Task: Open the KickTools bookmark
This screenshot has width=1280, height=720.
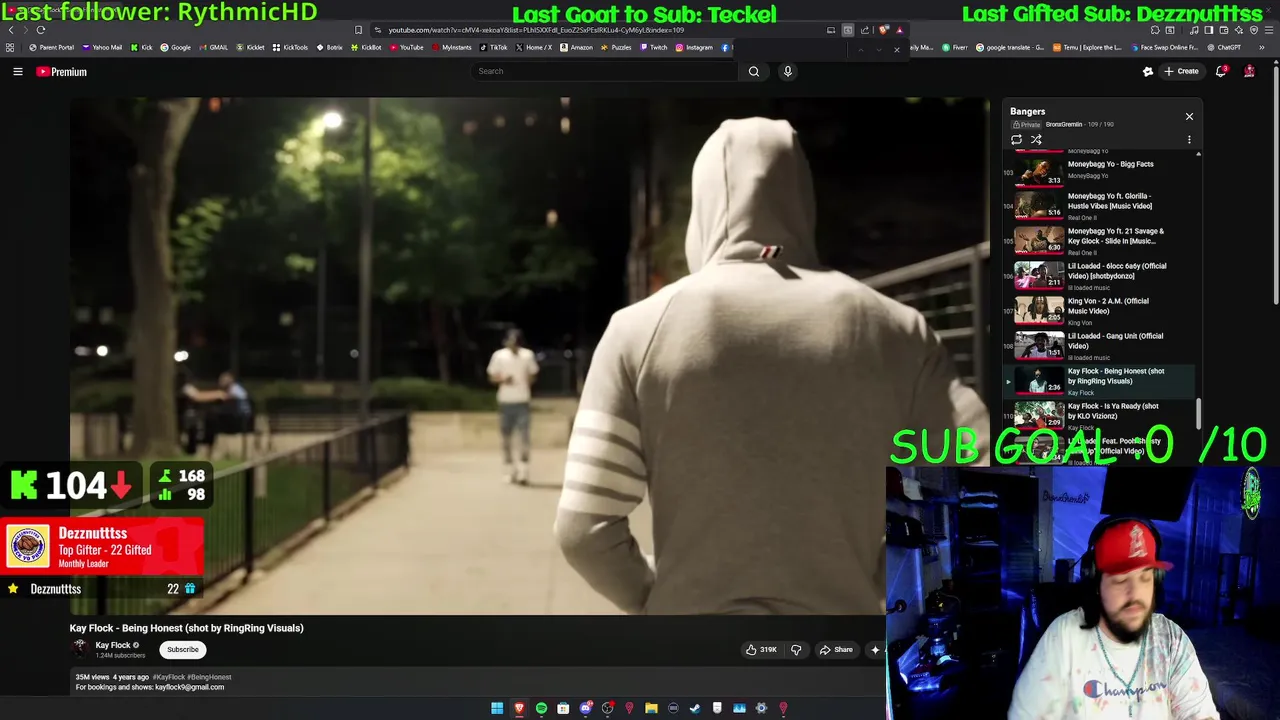Action: [290, 47]
